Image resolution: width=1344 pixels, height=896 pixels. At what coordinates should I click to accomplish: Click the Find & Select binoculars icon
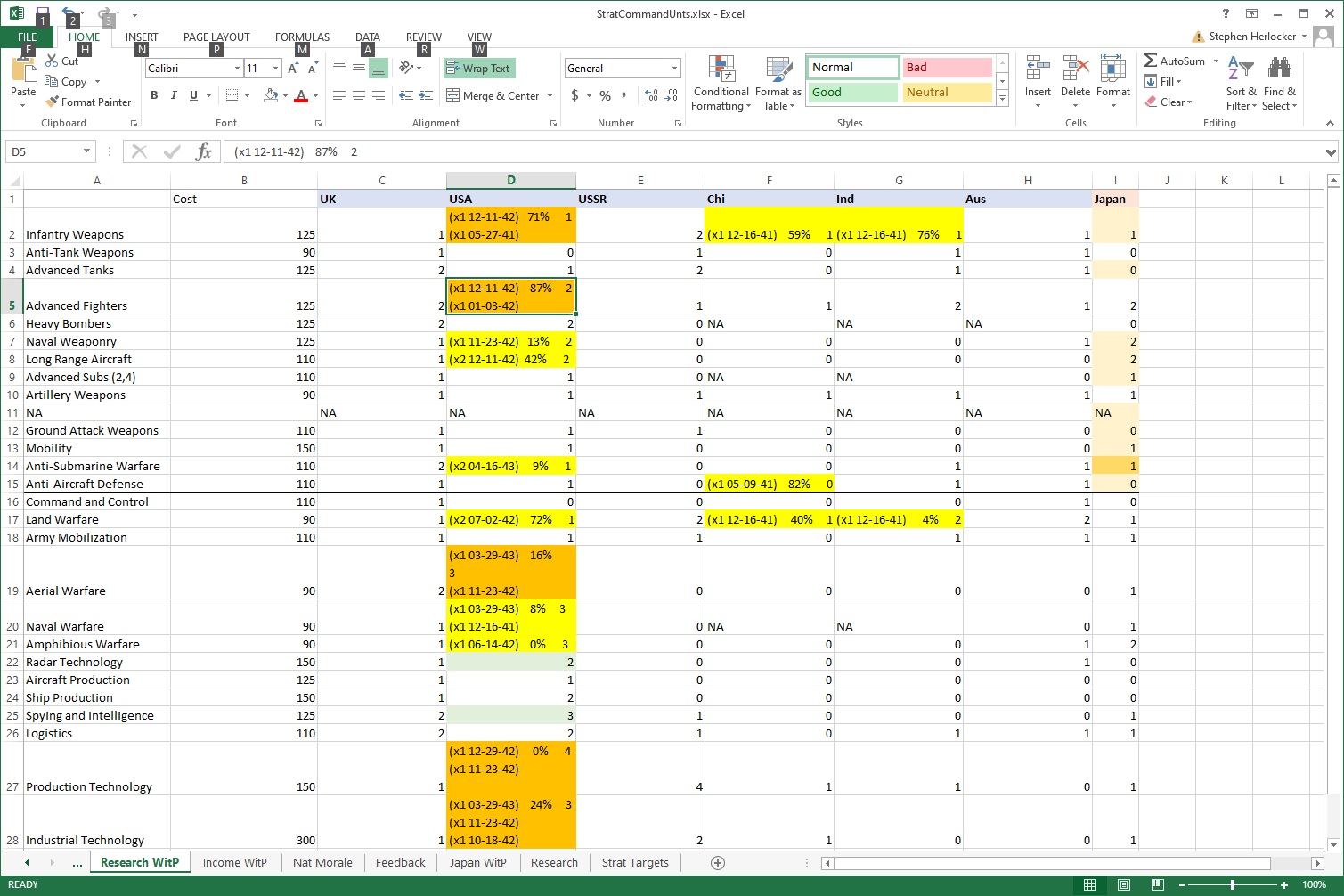coord(1280,69)
